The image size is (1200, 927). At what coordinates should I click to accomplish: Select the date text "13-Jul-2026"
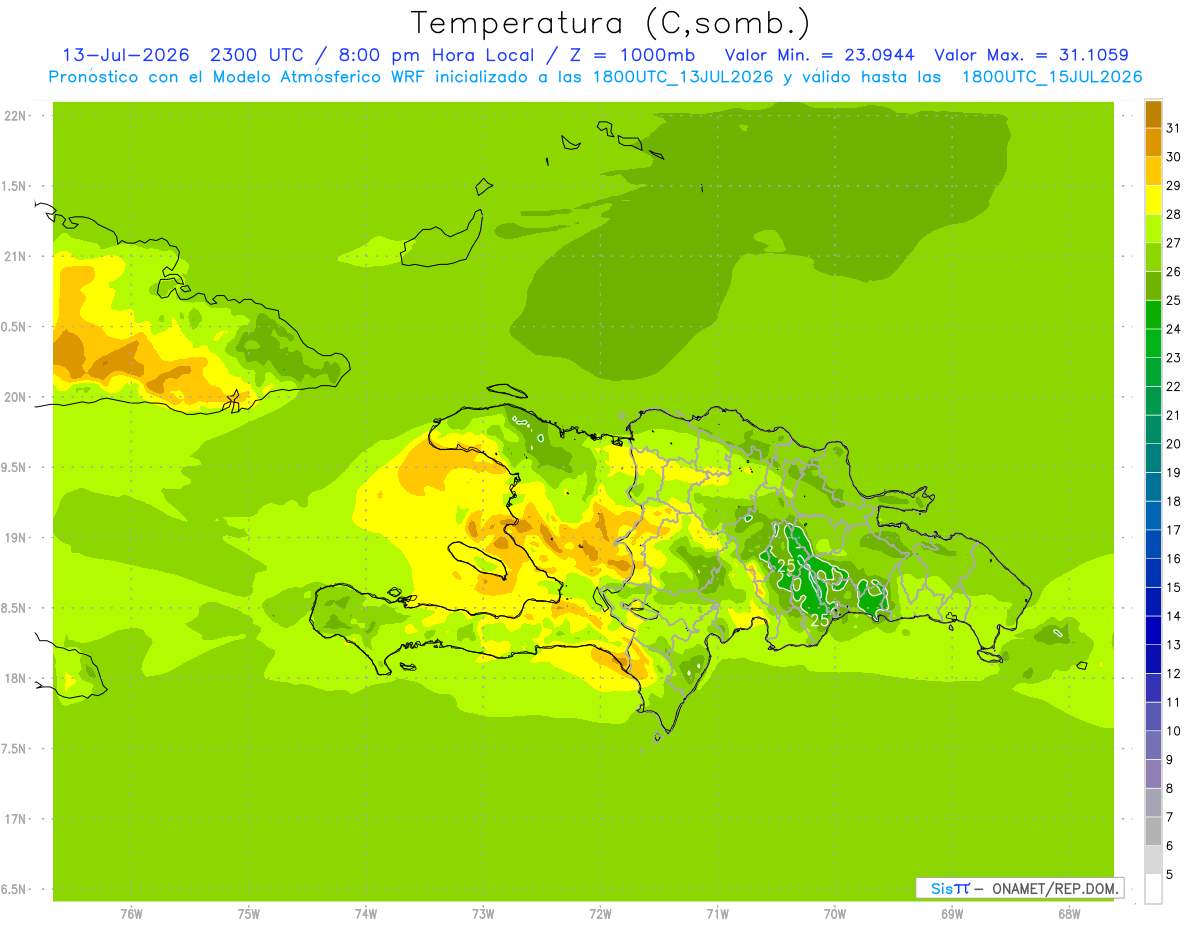[x=126, y=55]
